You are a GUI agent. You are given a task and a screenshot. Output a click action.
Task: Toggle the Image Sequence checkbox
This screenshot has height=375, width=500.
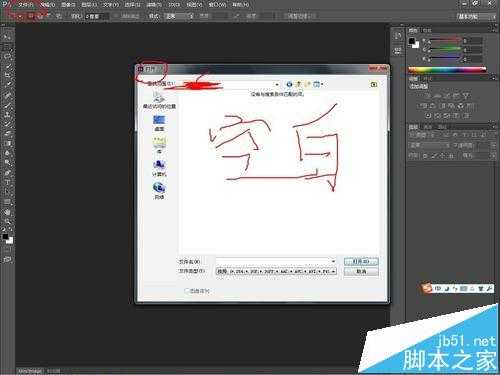tap(187, 291)
